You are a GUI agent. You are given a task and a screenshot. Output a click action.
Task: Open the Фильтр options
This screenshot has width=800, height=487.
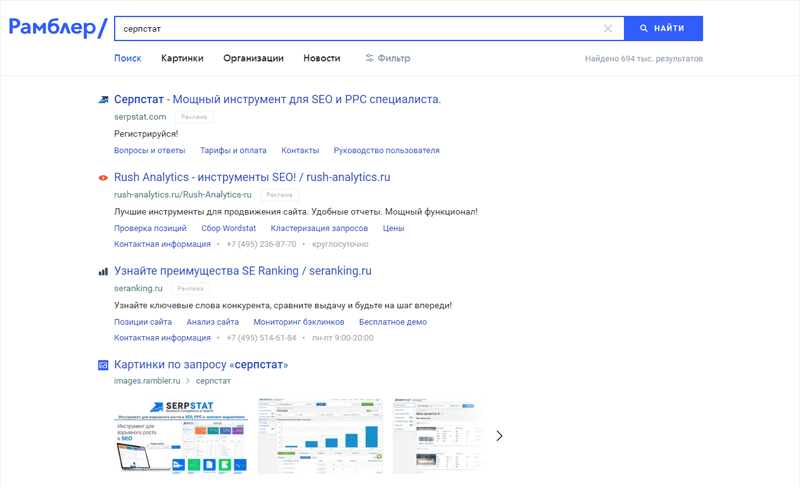tap(388, 58)
